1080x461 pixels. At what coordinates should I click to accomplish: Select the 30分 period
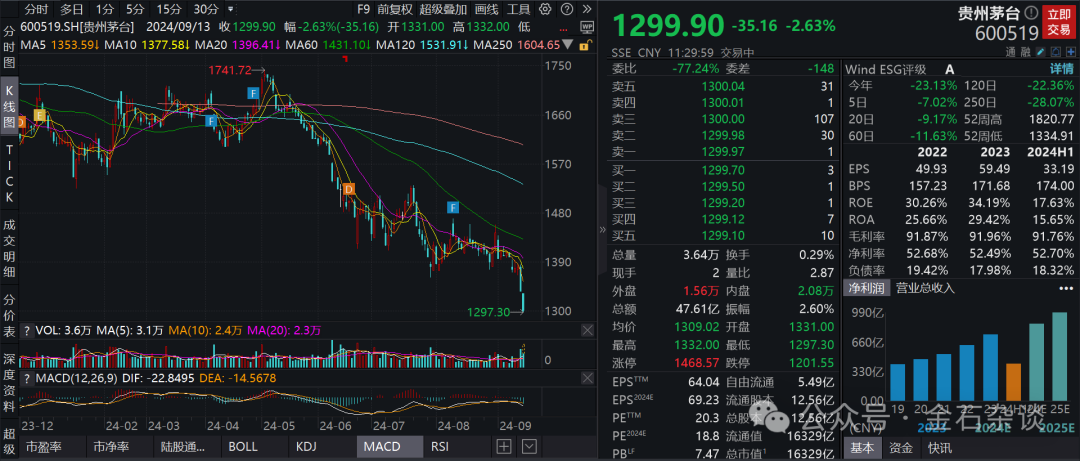coord(206,10)
